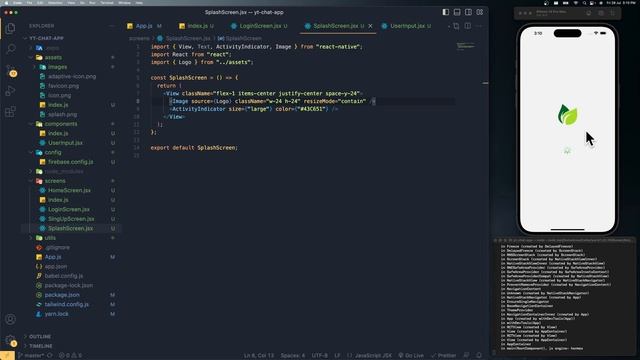The width and height of the screenshot is (640, 360).
Task: Open LoginScreen.jsx in explorer tree
Action: point(69,209)
